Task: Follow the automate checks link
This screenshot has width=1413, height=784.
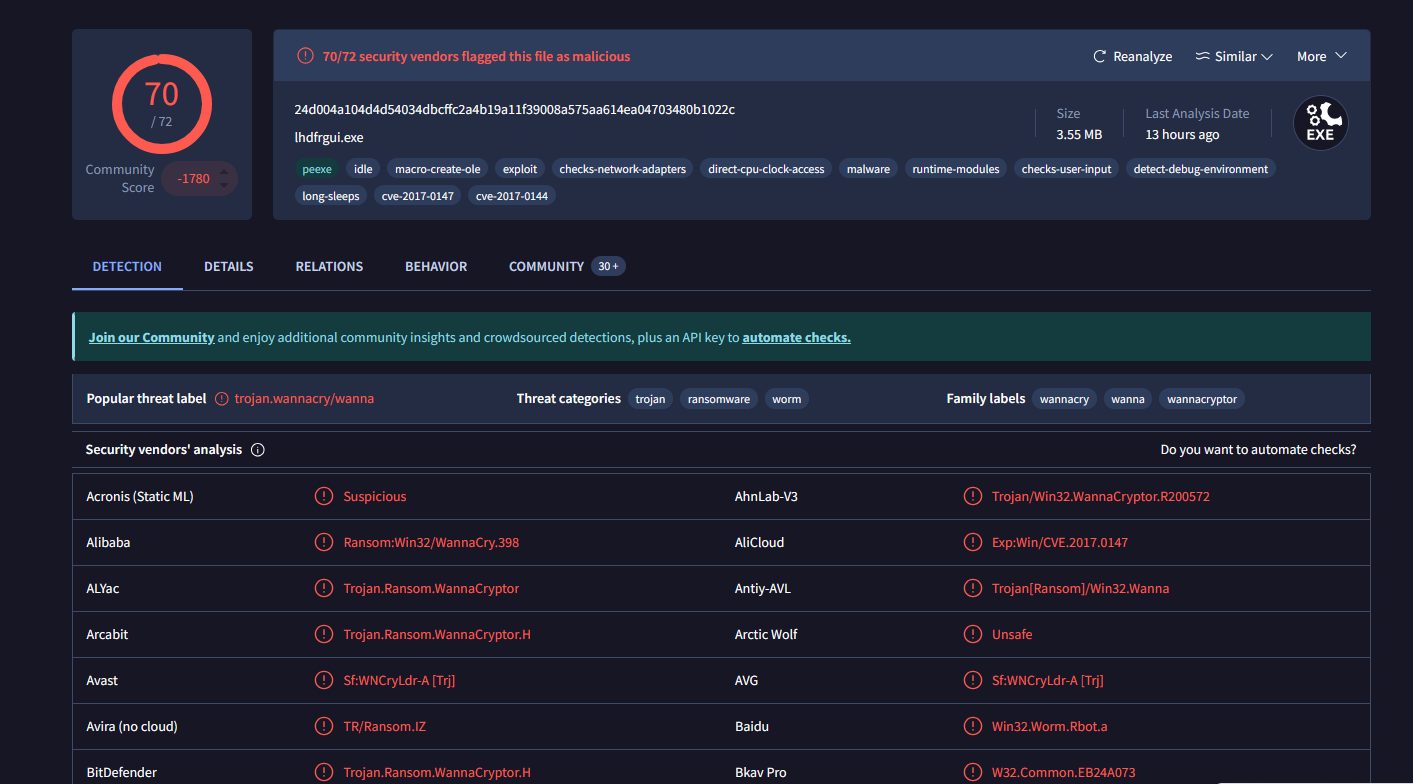Action: coord(796,338)
